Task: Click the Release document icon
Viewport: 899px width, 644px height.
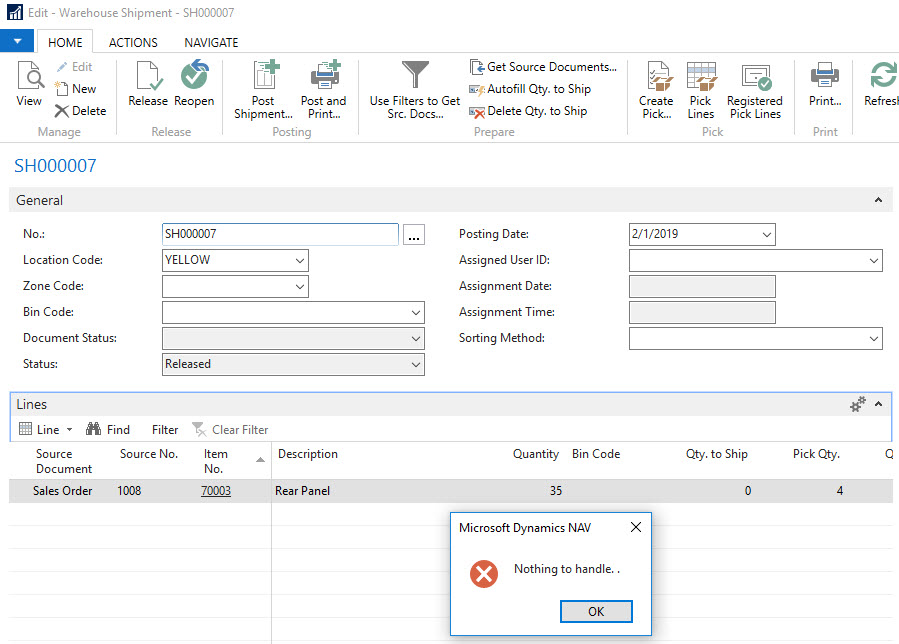Action: point(148,76)
